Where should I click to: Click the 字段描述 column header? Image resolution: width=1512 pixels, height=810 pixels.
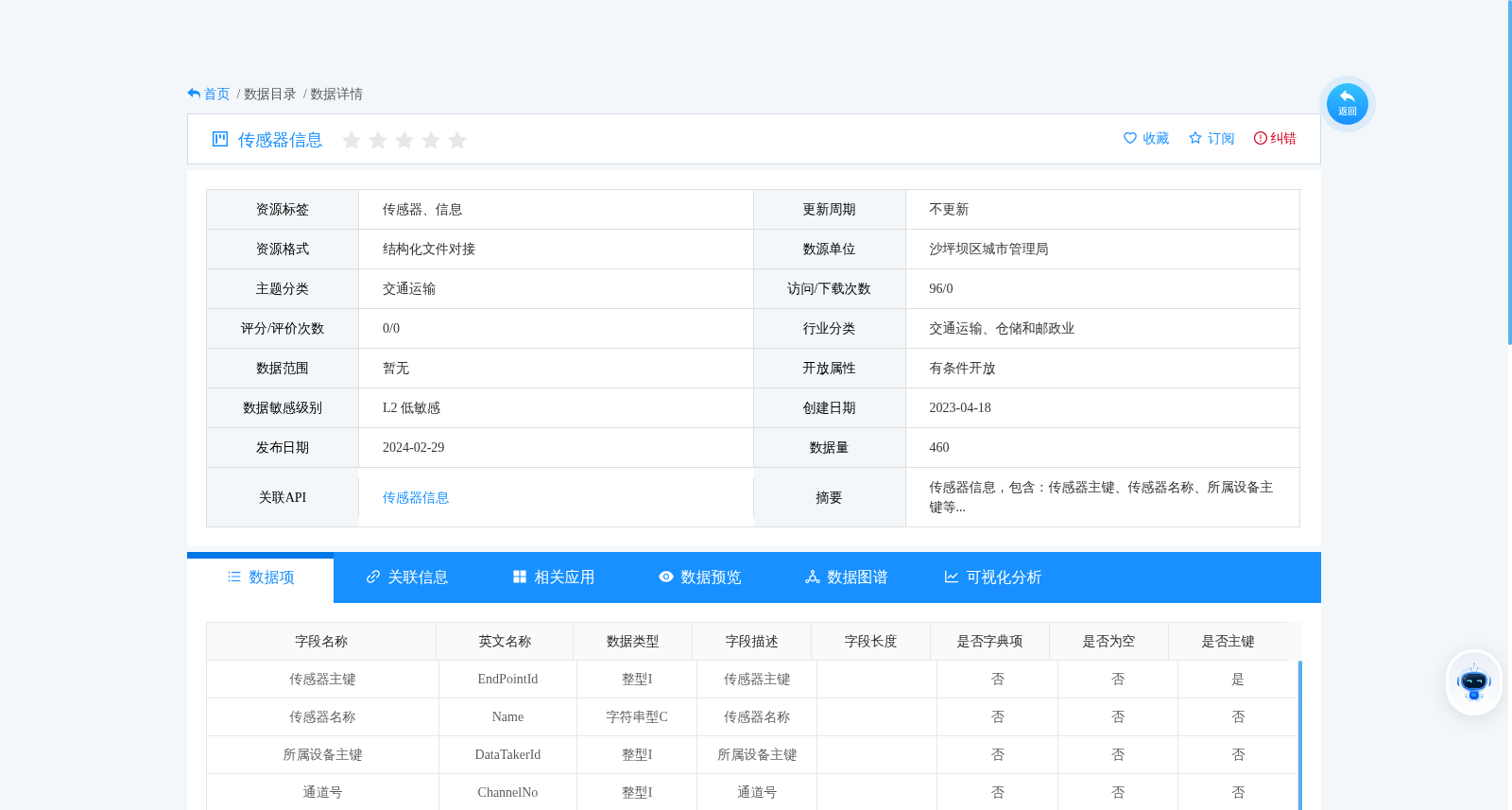[752, 642]
